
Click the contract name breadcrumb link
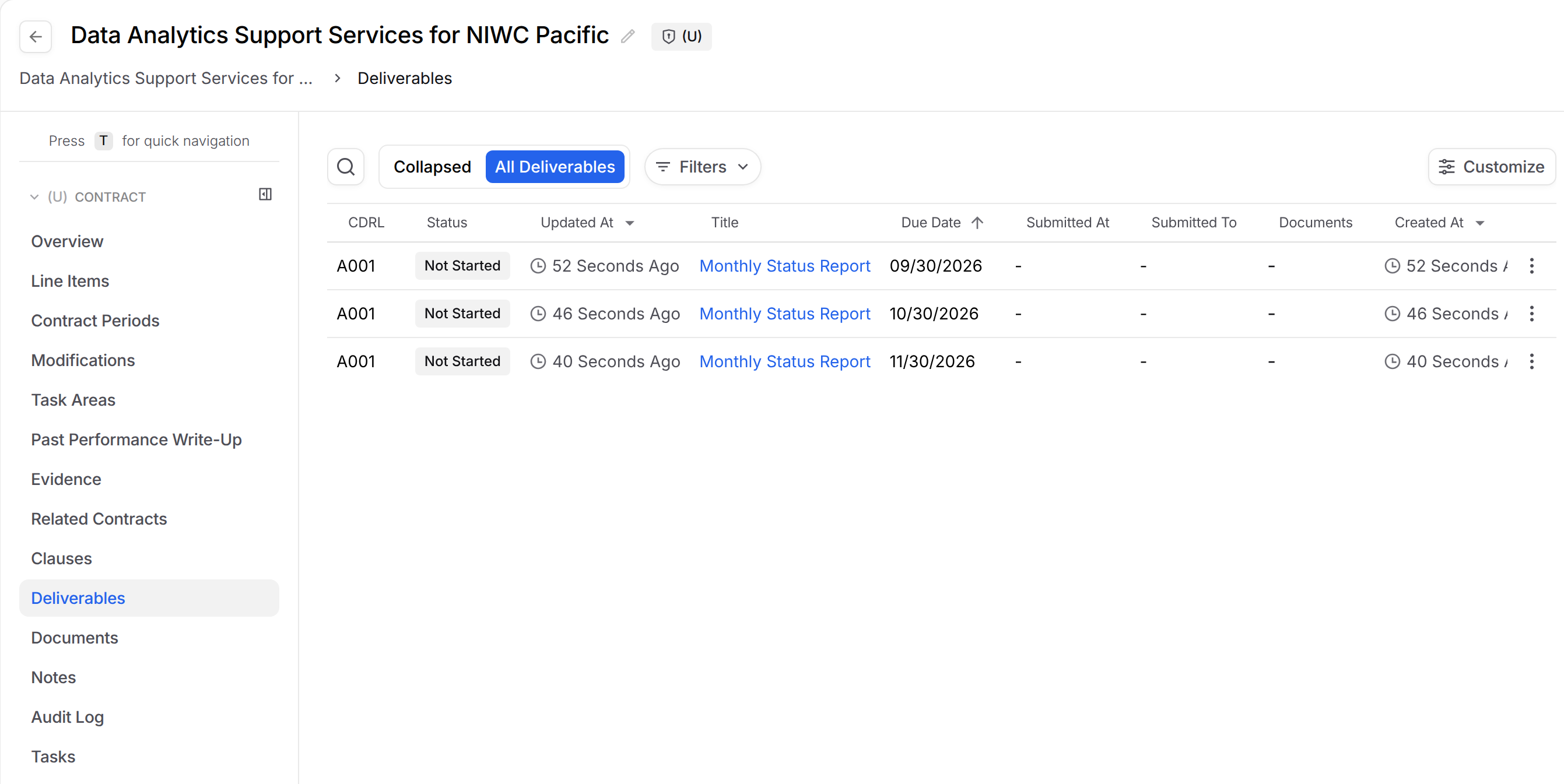[166, 78]
